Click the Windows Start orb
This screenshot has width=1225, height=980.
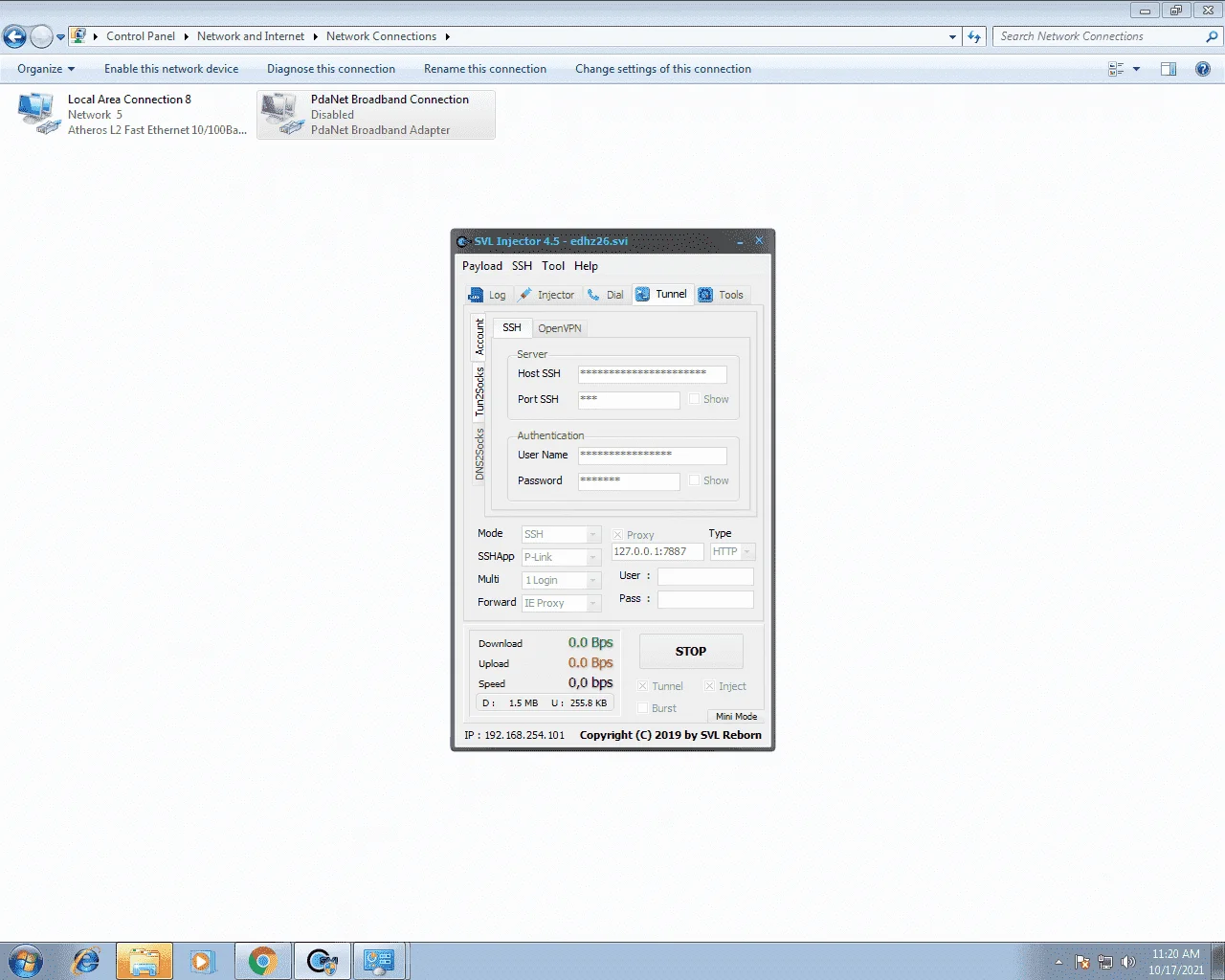(x=26, y=961)
